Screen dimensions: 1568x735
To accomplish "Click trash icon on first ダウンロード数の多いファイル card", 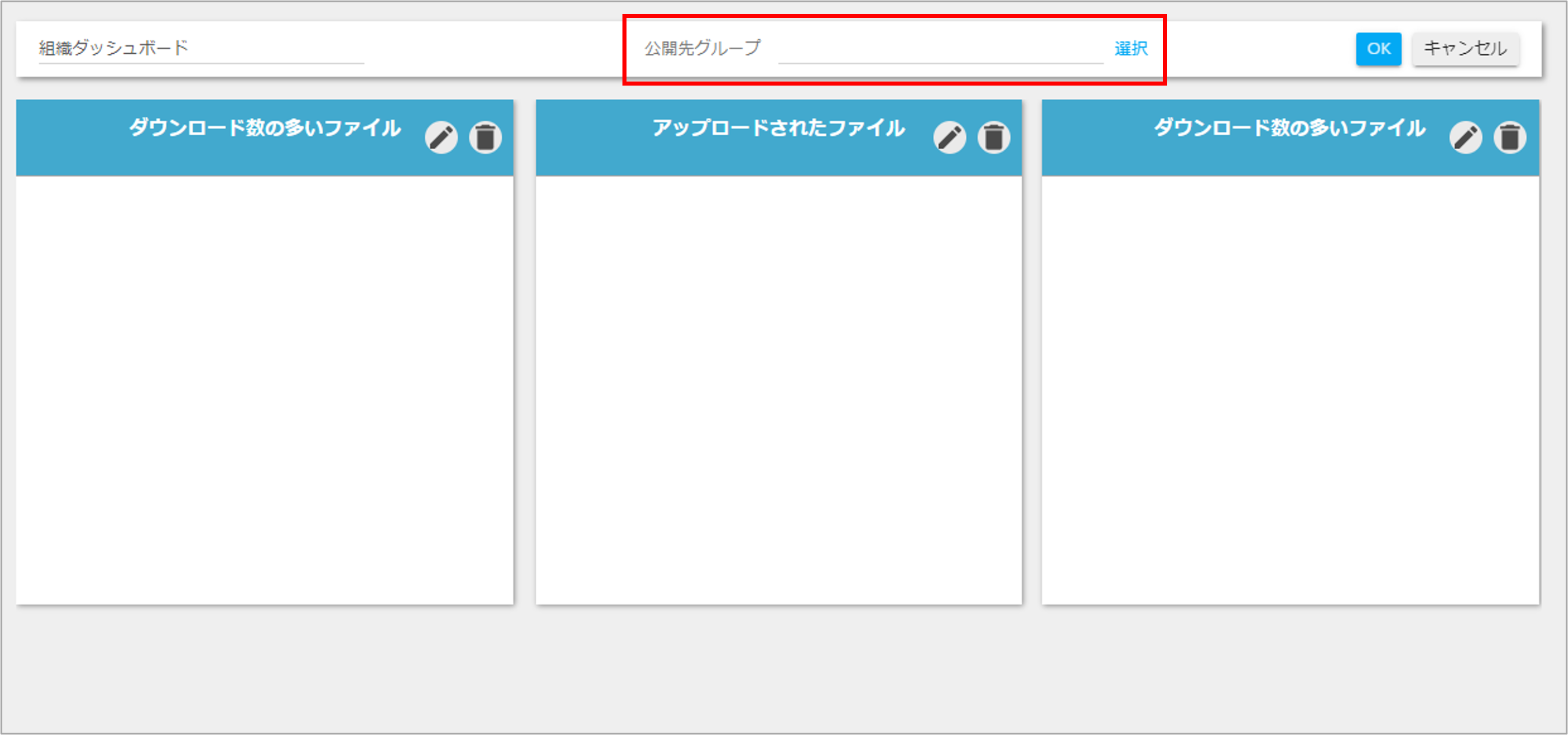I will pos(485,138).
